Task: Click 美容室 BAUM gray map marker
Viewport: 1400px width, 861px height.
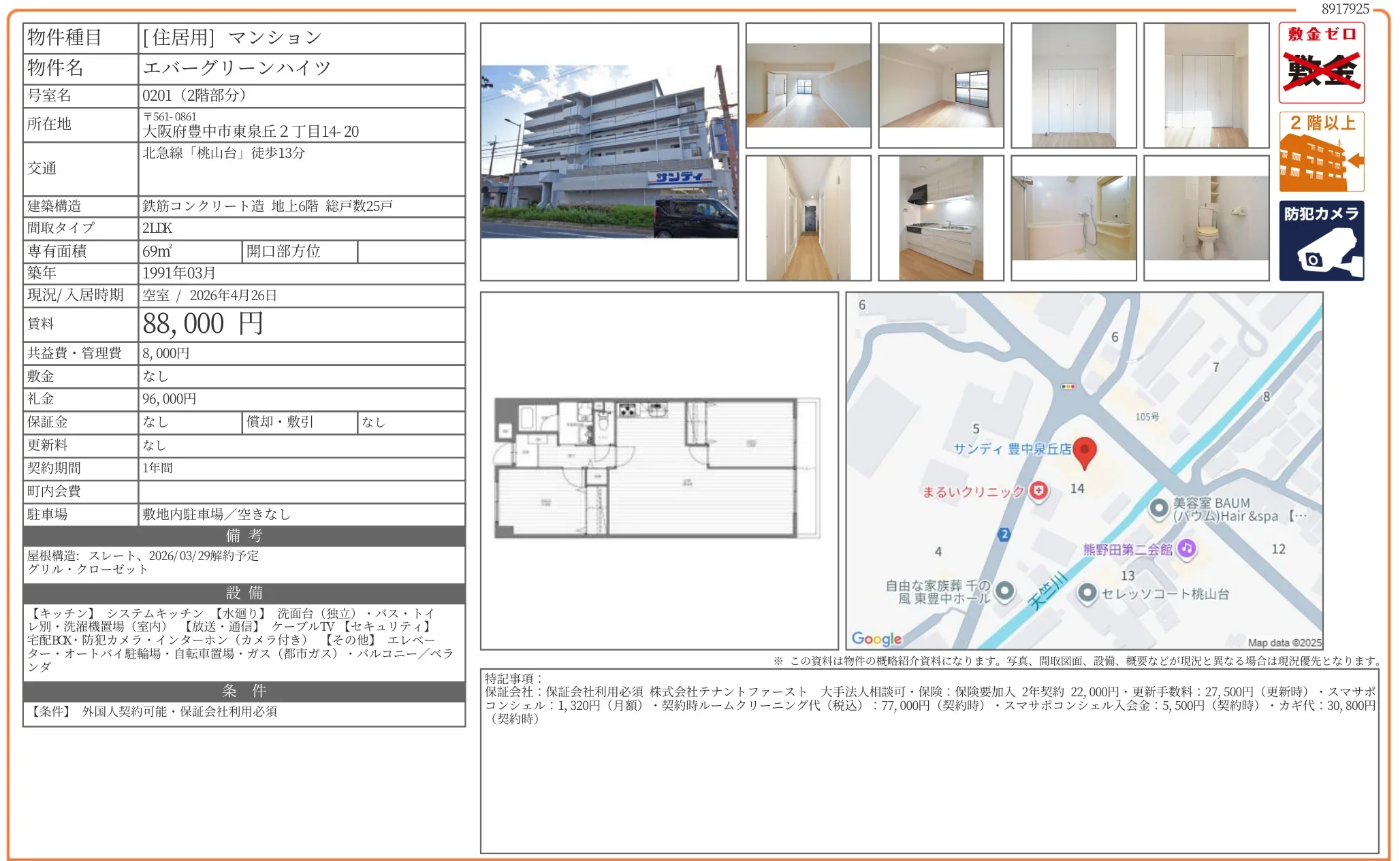Action: click(x=1158, y=508)
